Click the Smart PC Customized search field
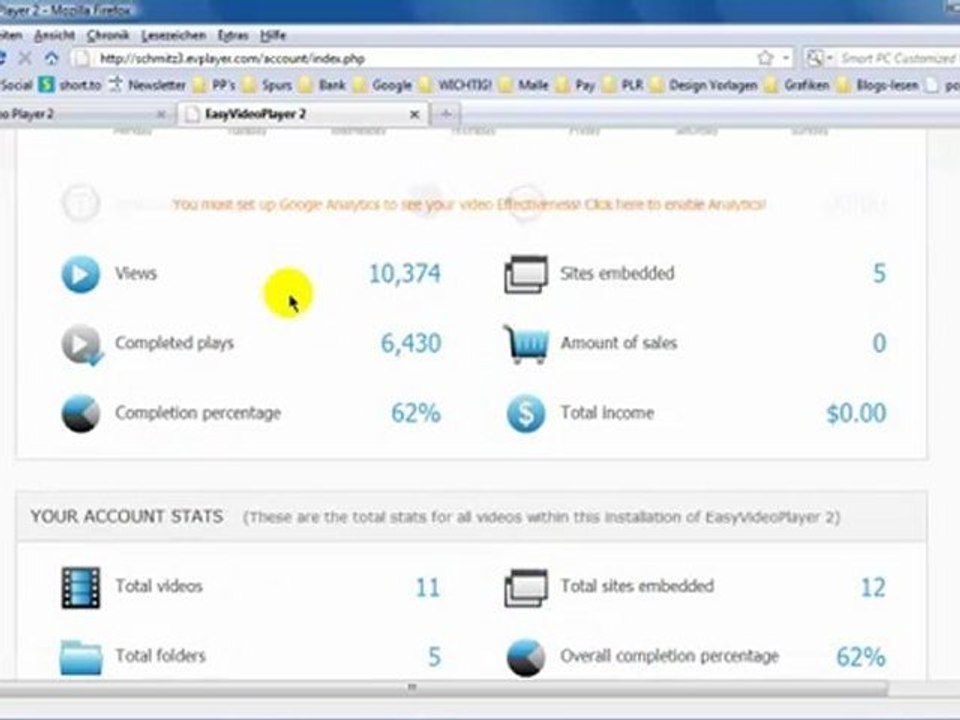Viewport: 960px width, 720px height. [x=898, y=59]
